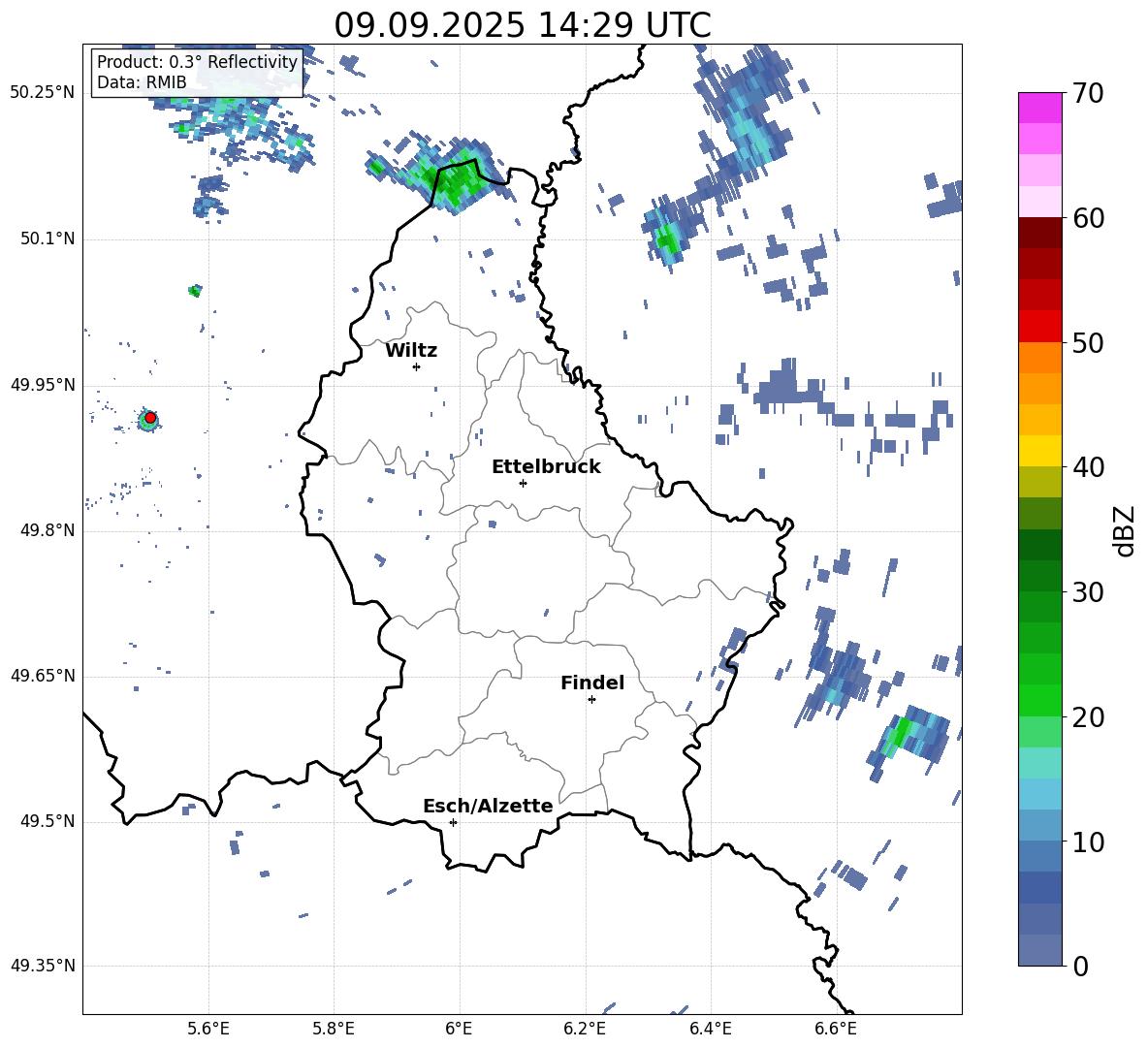Select the Findel station label
Viewport: 1148px width, 1048px height.
pos(592,683)
